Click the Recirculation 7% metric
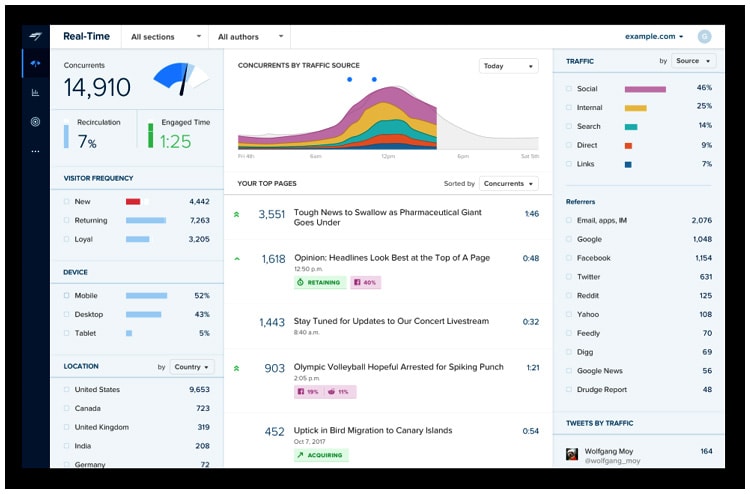 coord(93,134)
